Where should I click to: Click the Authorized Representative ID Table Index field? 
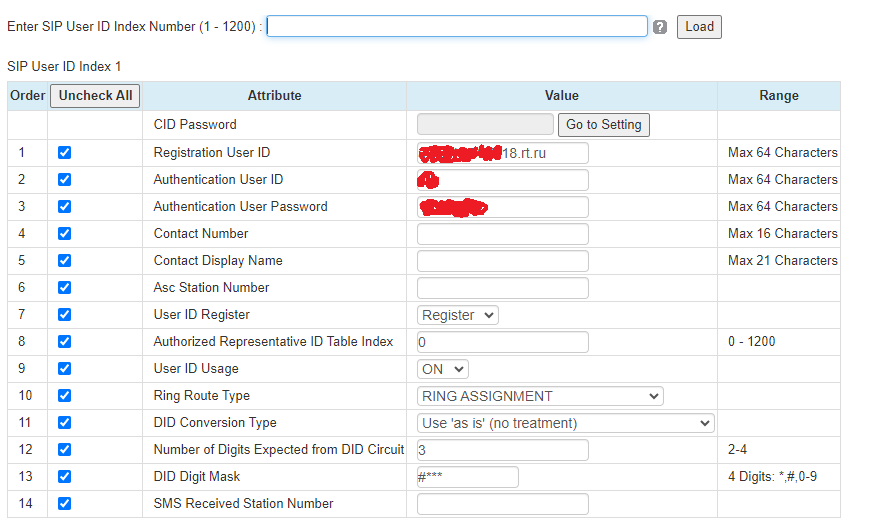point(502,342)
